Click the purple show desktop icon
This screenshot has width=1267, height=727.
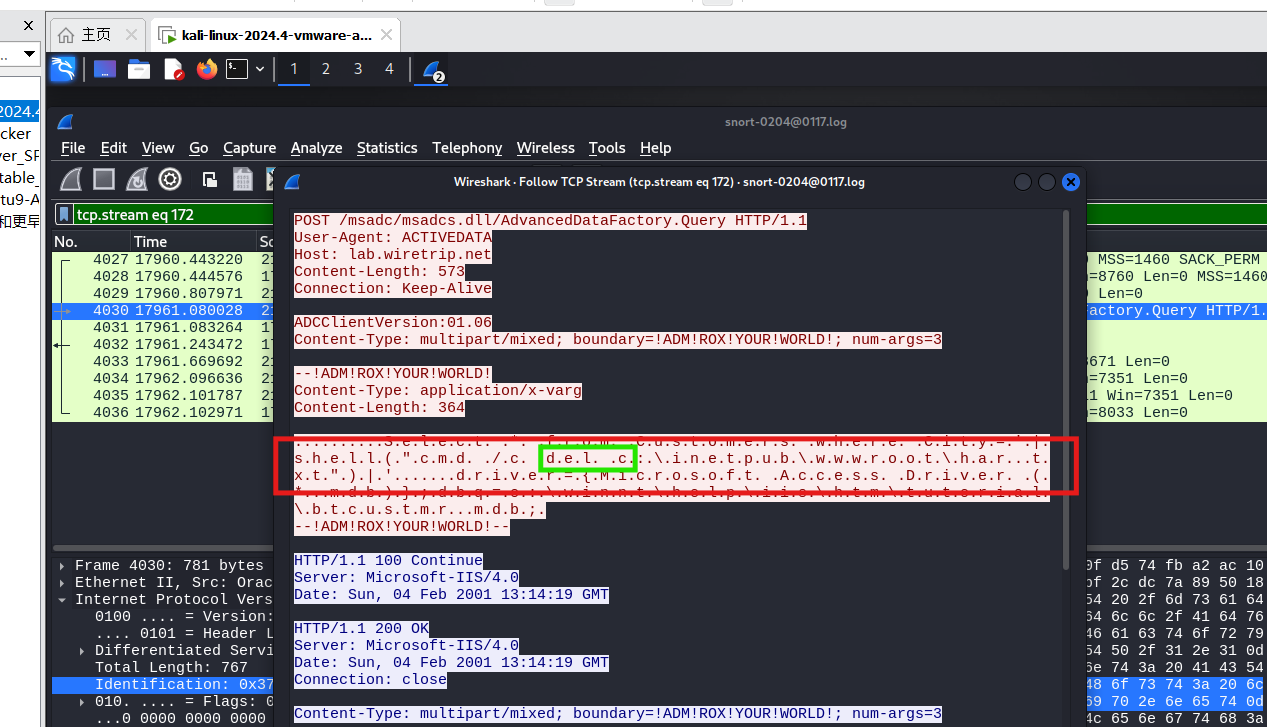coord(105,69)
